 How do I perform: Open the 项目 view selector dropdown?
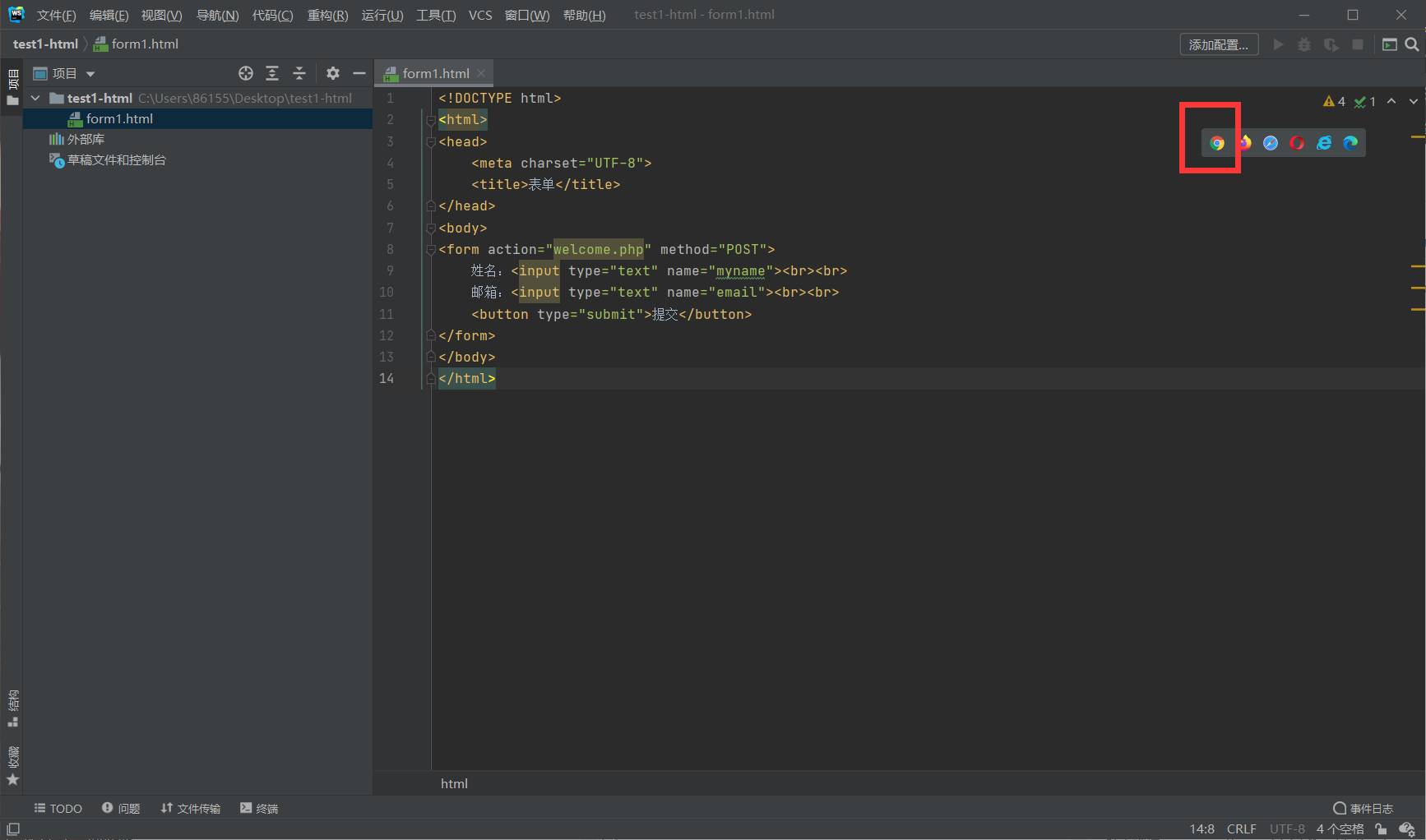point(72,73)
